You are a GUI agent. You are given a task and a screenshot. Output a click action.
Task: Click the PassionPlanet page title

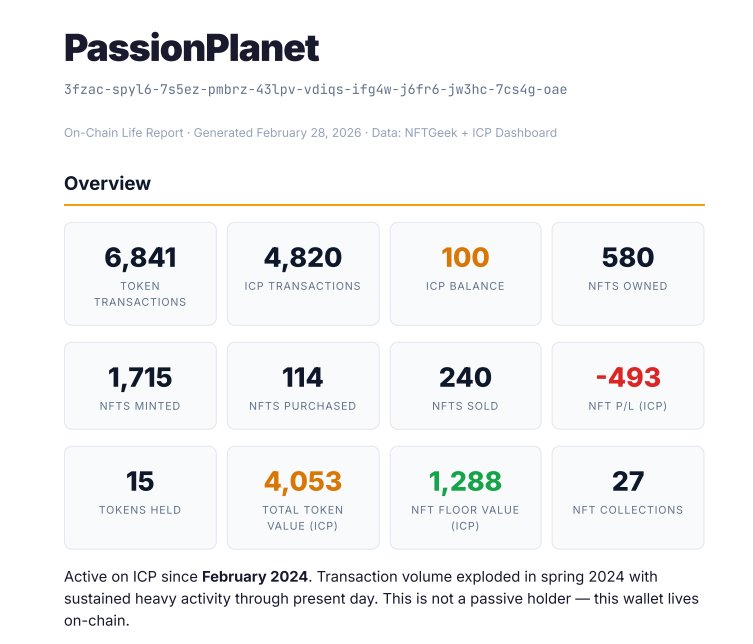tap(191, 47)
